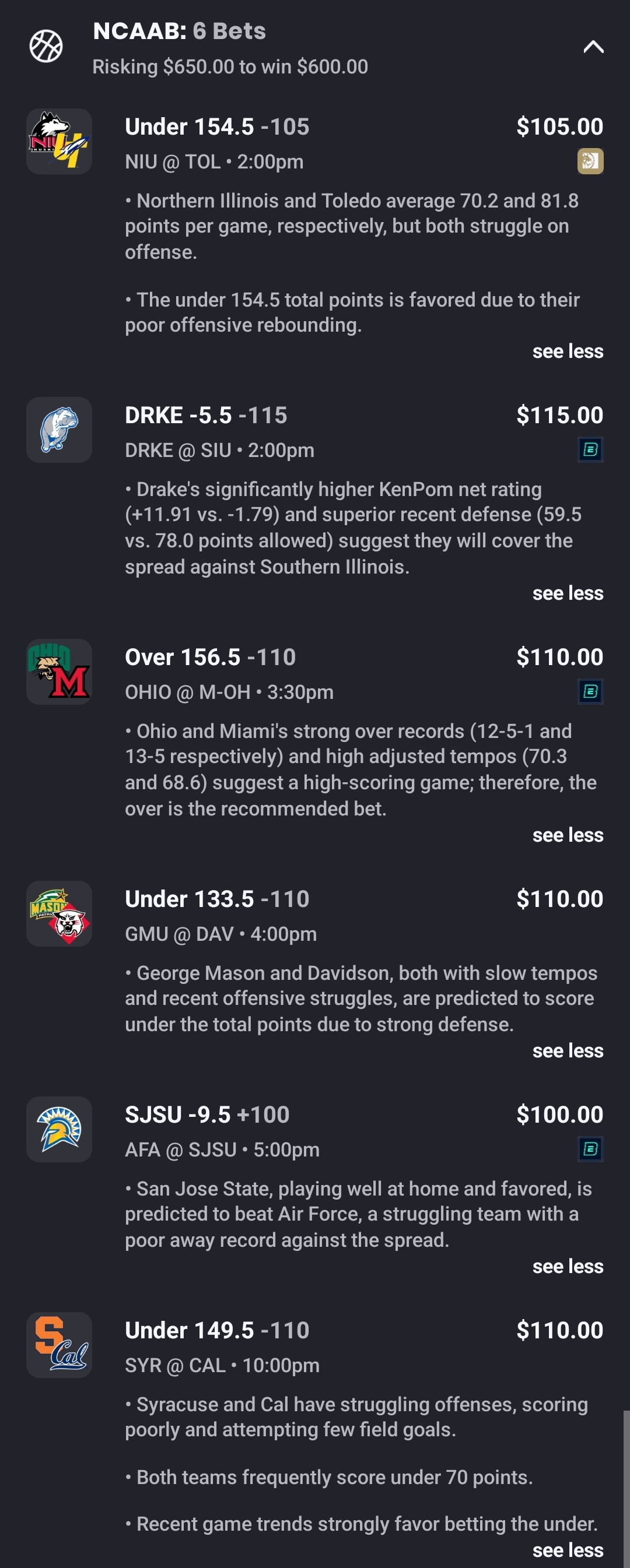Tap George Mason vs Davidson logos
The width and height of the screenshot is (630, 1568).
59,913
